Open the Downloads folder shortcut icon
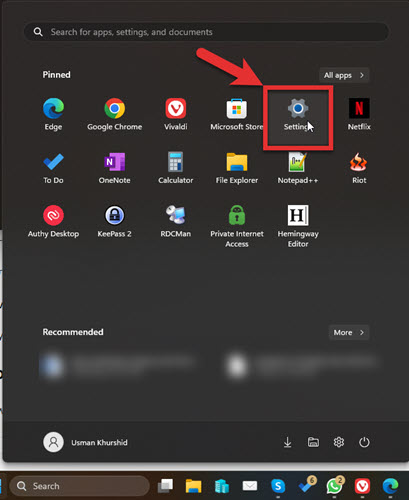Viewport: 409px width, 500px height. 287,442
